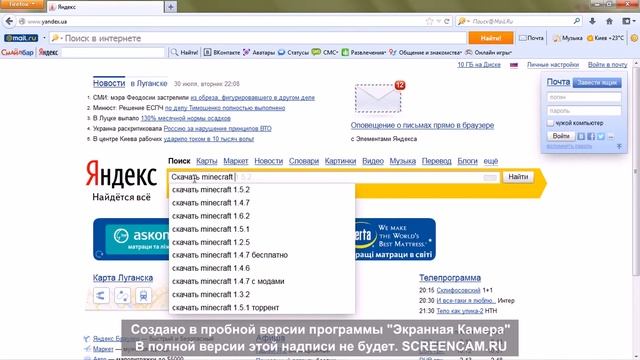Click the routes icon under Карта Луганска

[122, 296]
